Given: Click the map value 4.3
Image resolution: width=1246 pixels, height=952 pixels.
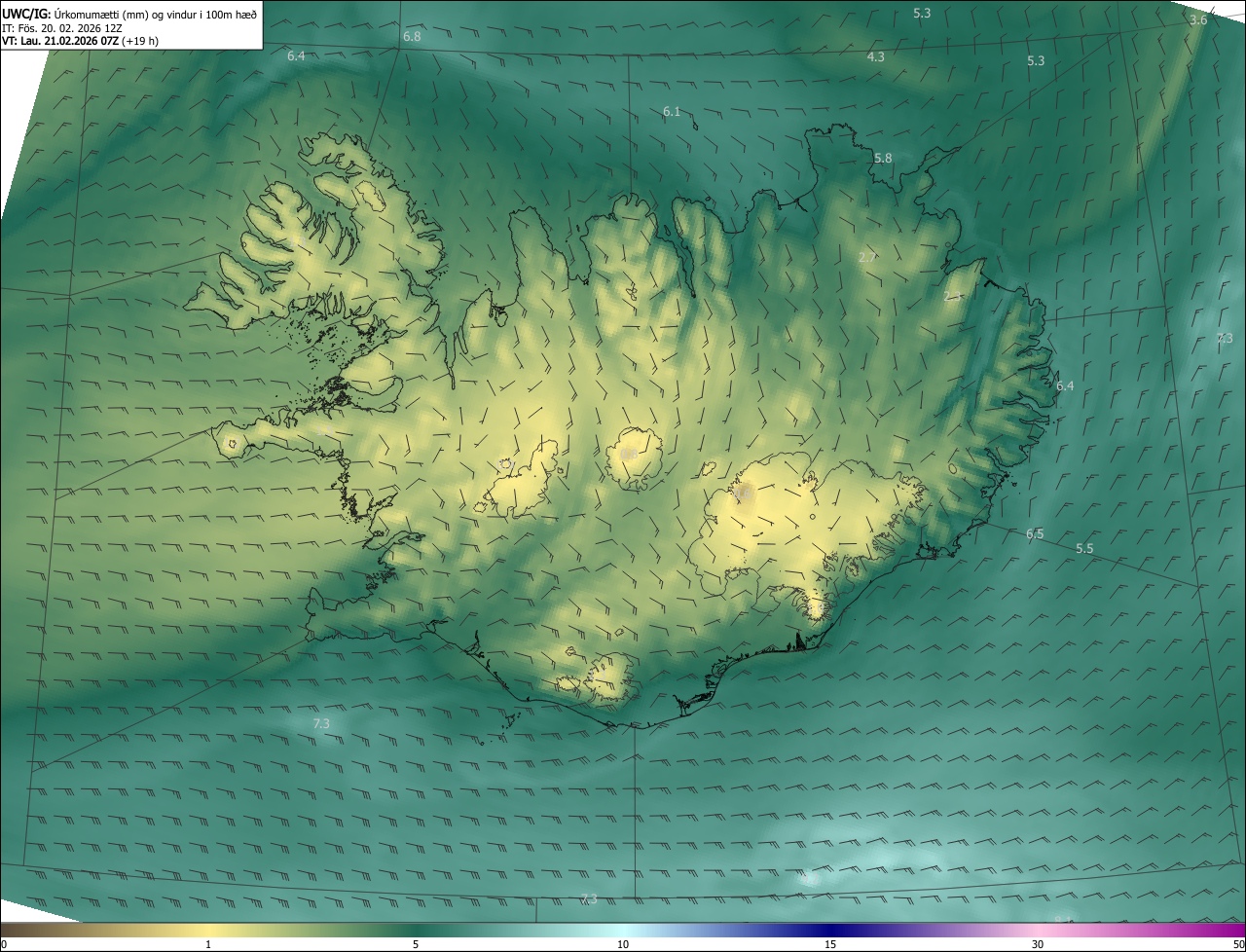Looking at the screenshot, I should [x=876, y=56].
